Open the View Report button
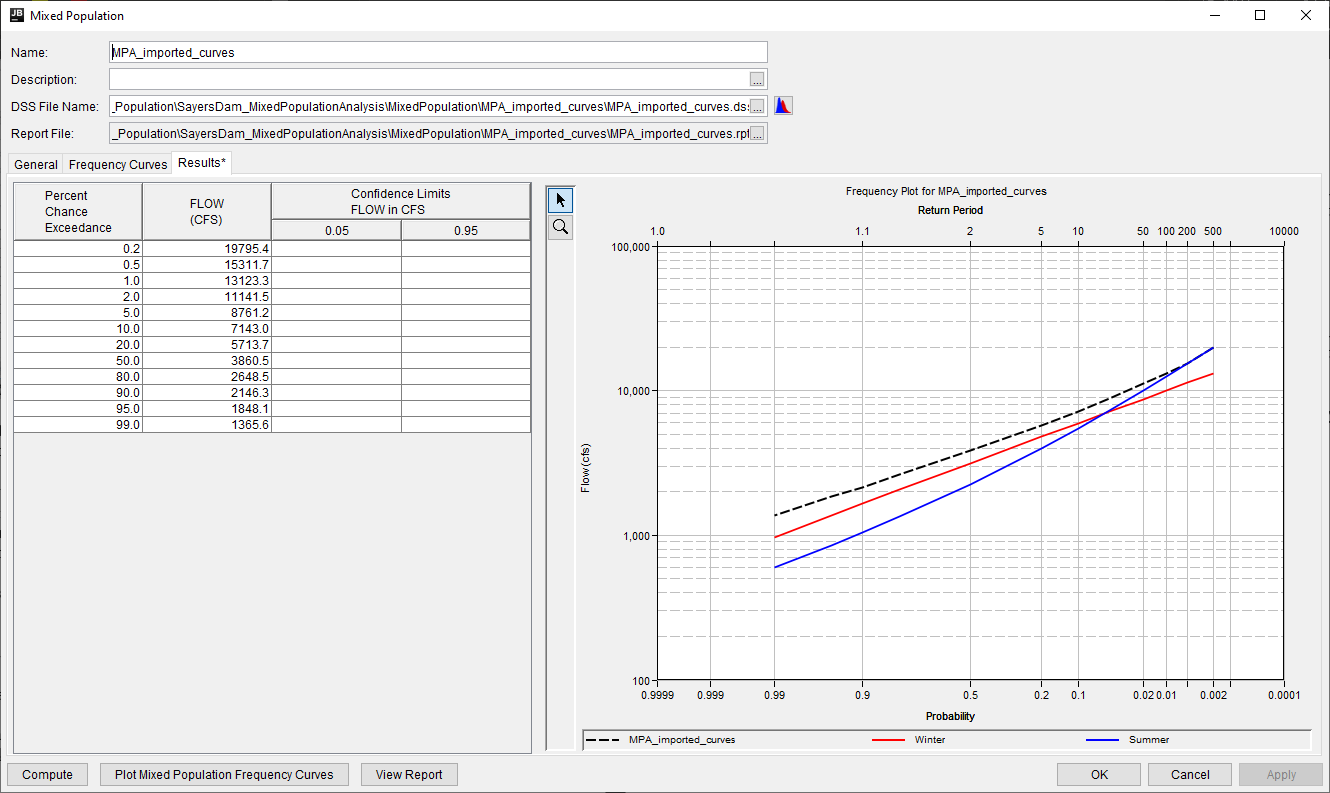Image resolution: width=1330 pixels, height=793 pixels. tap(409, 774)
